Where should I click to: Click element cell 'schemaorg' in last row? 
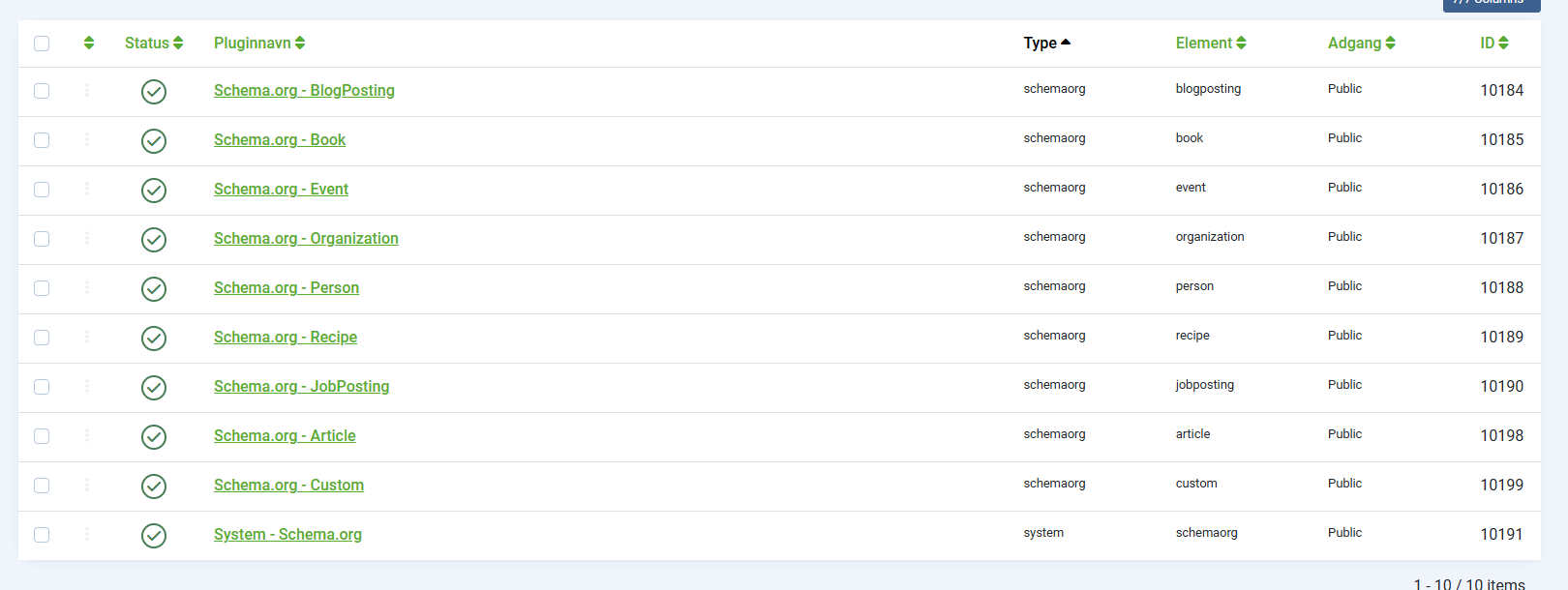point(1207,533)
